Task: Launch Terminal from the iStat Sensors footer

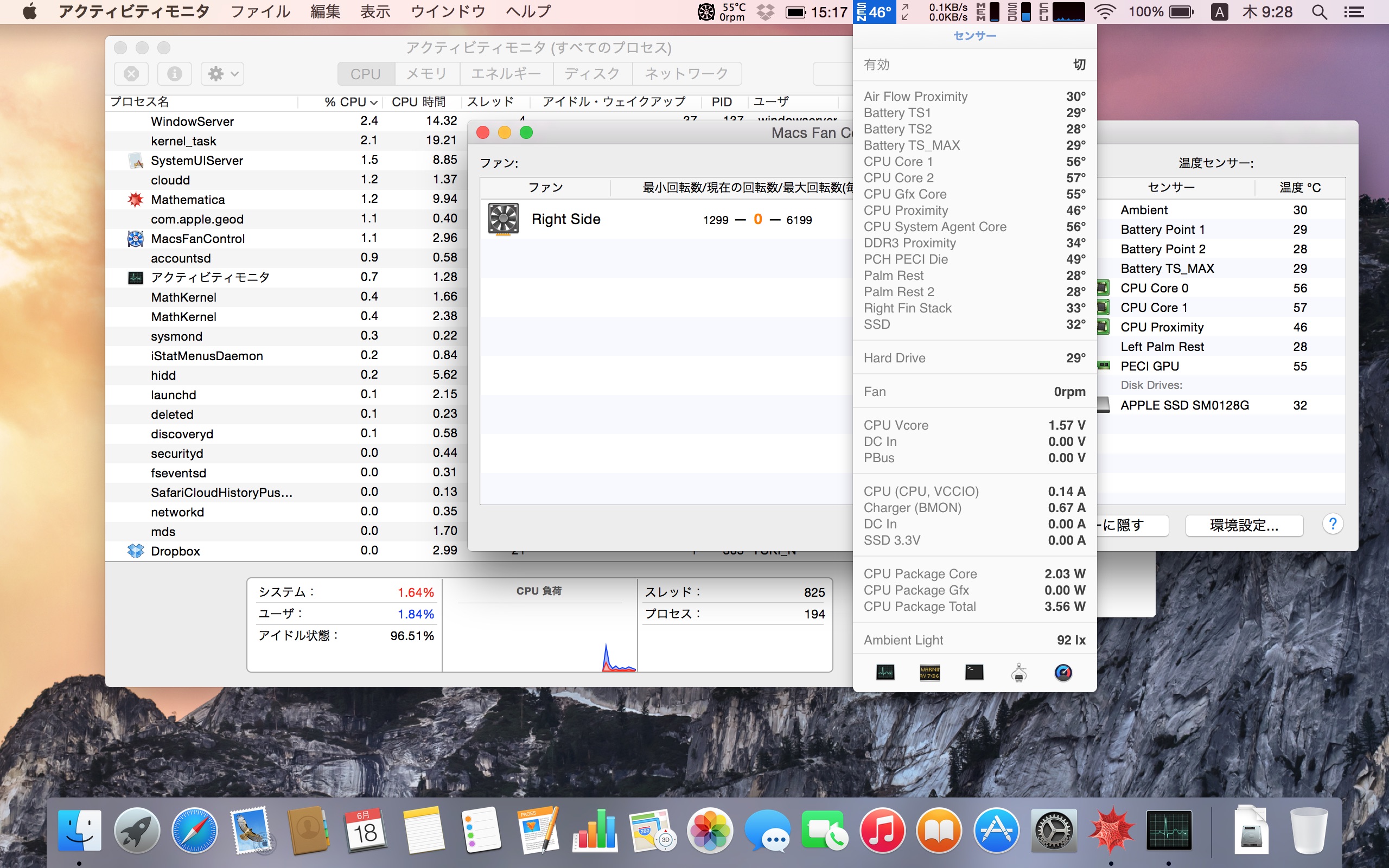Action: pos(974,672)
